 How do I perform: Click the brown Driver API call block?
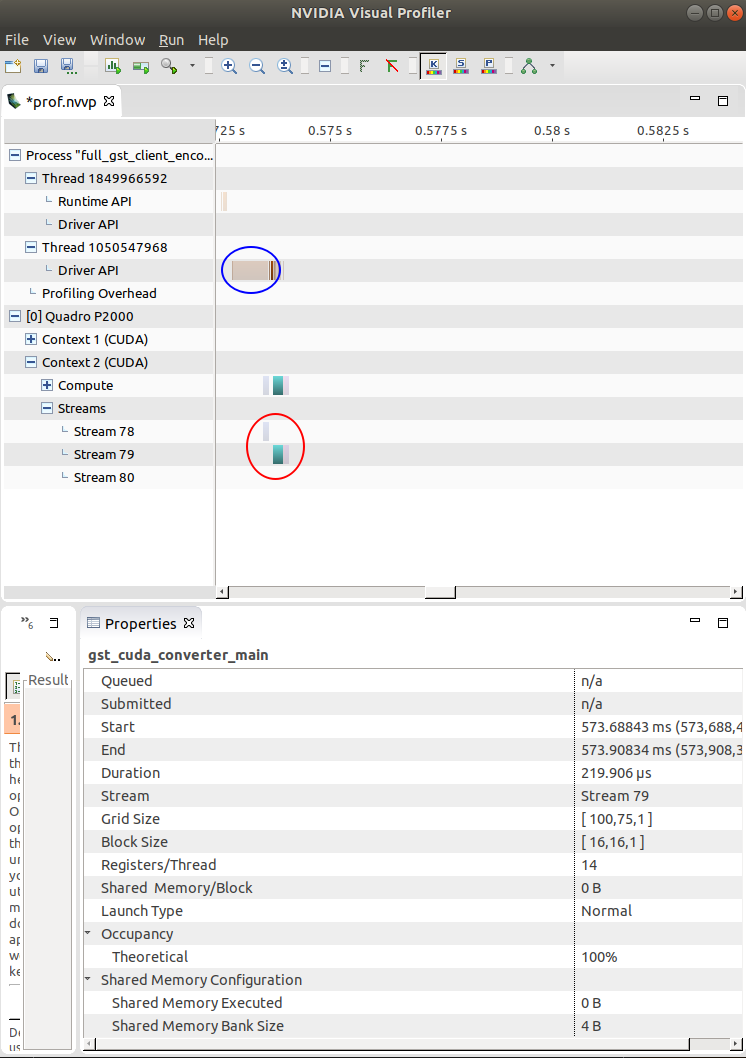point(251,271)
